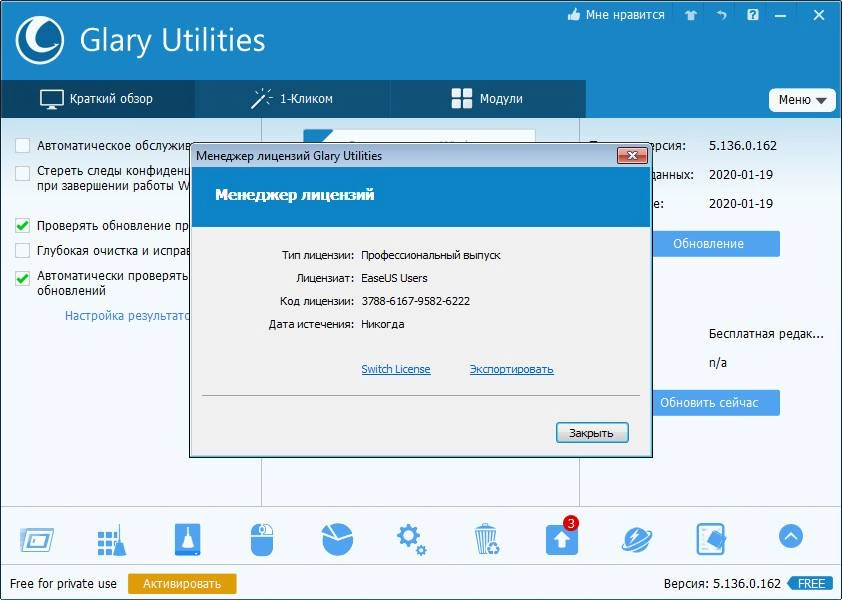The height and width of the screenshot is (600, 842).
Task: Open the Настройка результатов link
Action: (x=127, y=315)
